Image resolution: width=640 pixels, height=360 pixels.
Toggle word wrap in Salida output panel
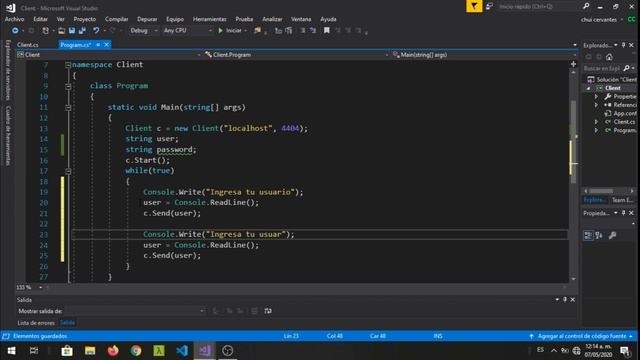pos(268,311)
